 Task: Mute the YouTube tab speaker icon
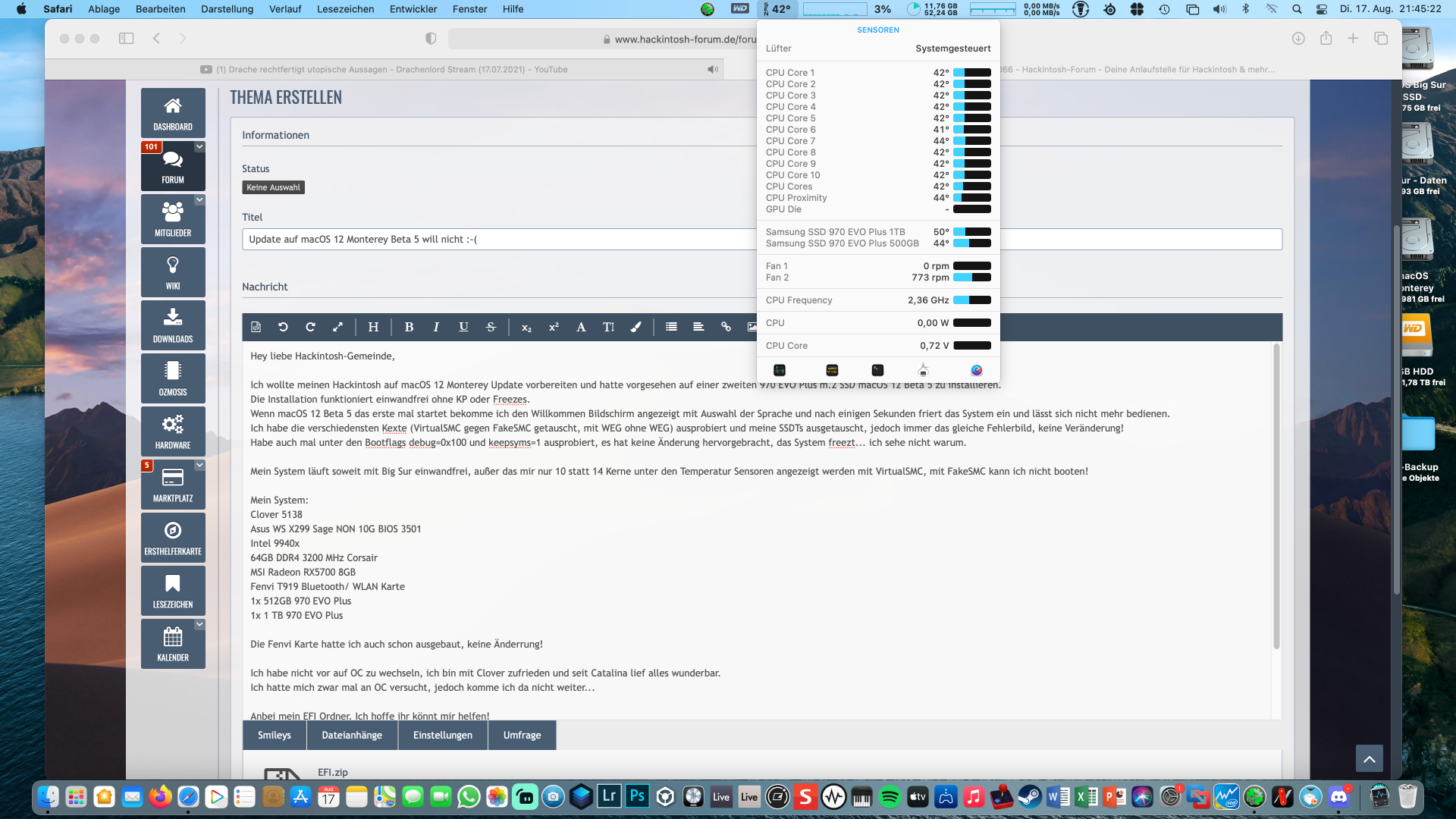pyautogui.click(x=712, y=69)
